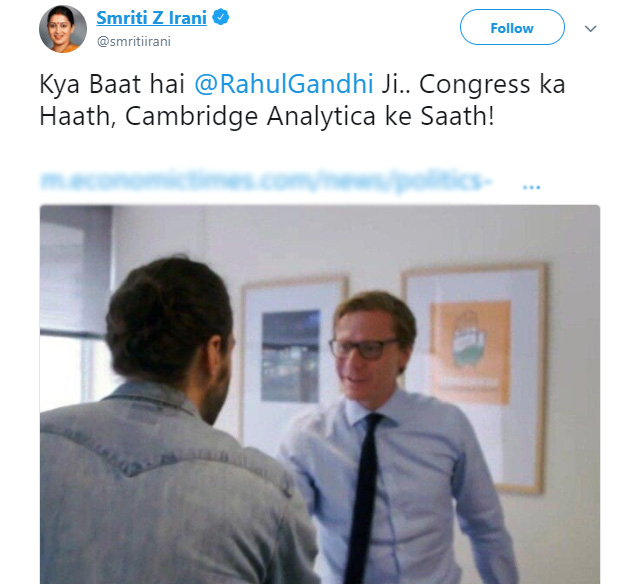The image size is (639, 584).
Task: Expand the tweet options chevron
Action: pyautogui.click(x=591, y=29)
